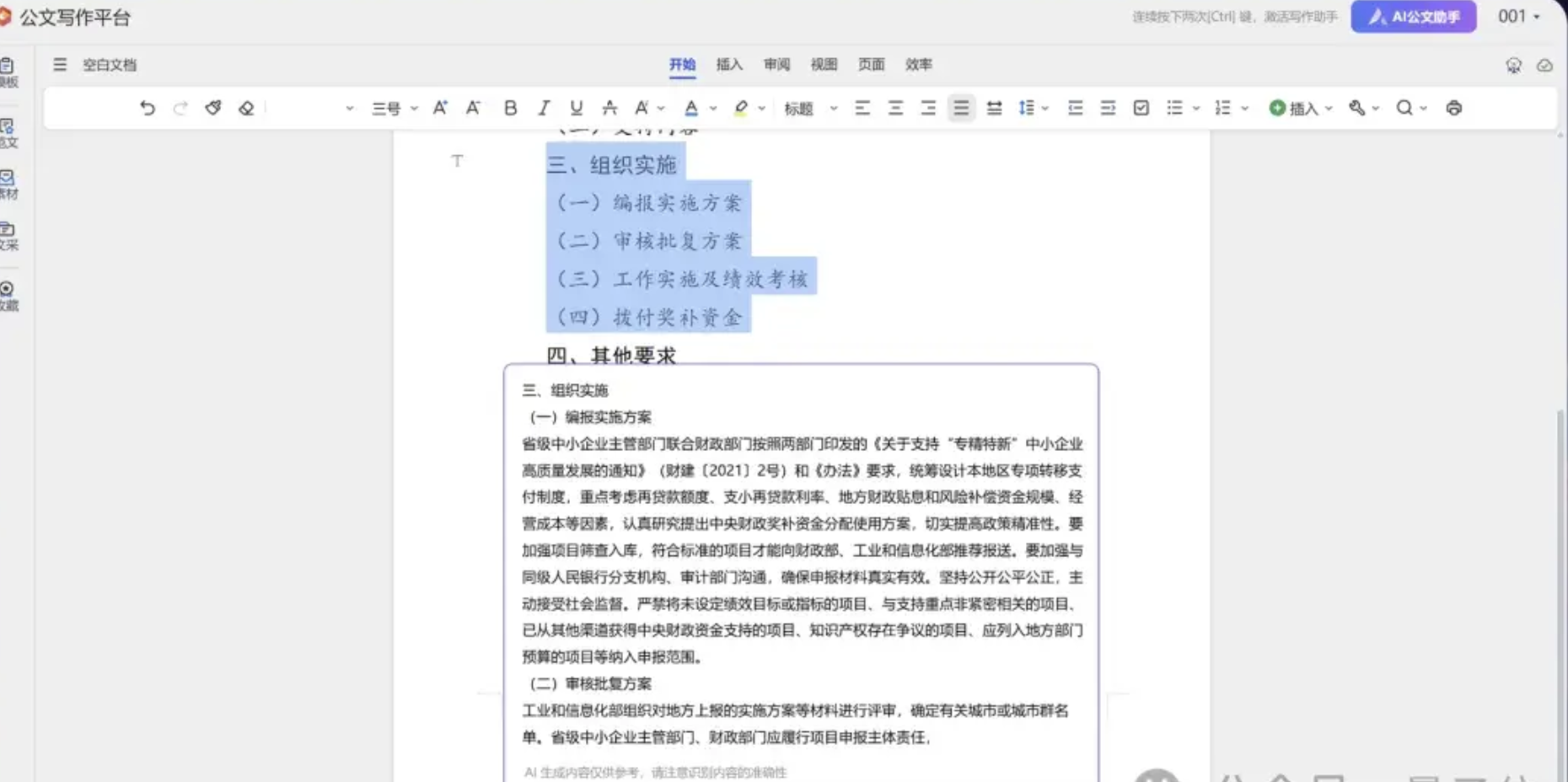Insert a checkbox list item
Screen dimensions: 1568x782
point(1141,108)
